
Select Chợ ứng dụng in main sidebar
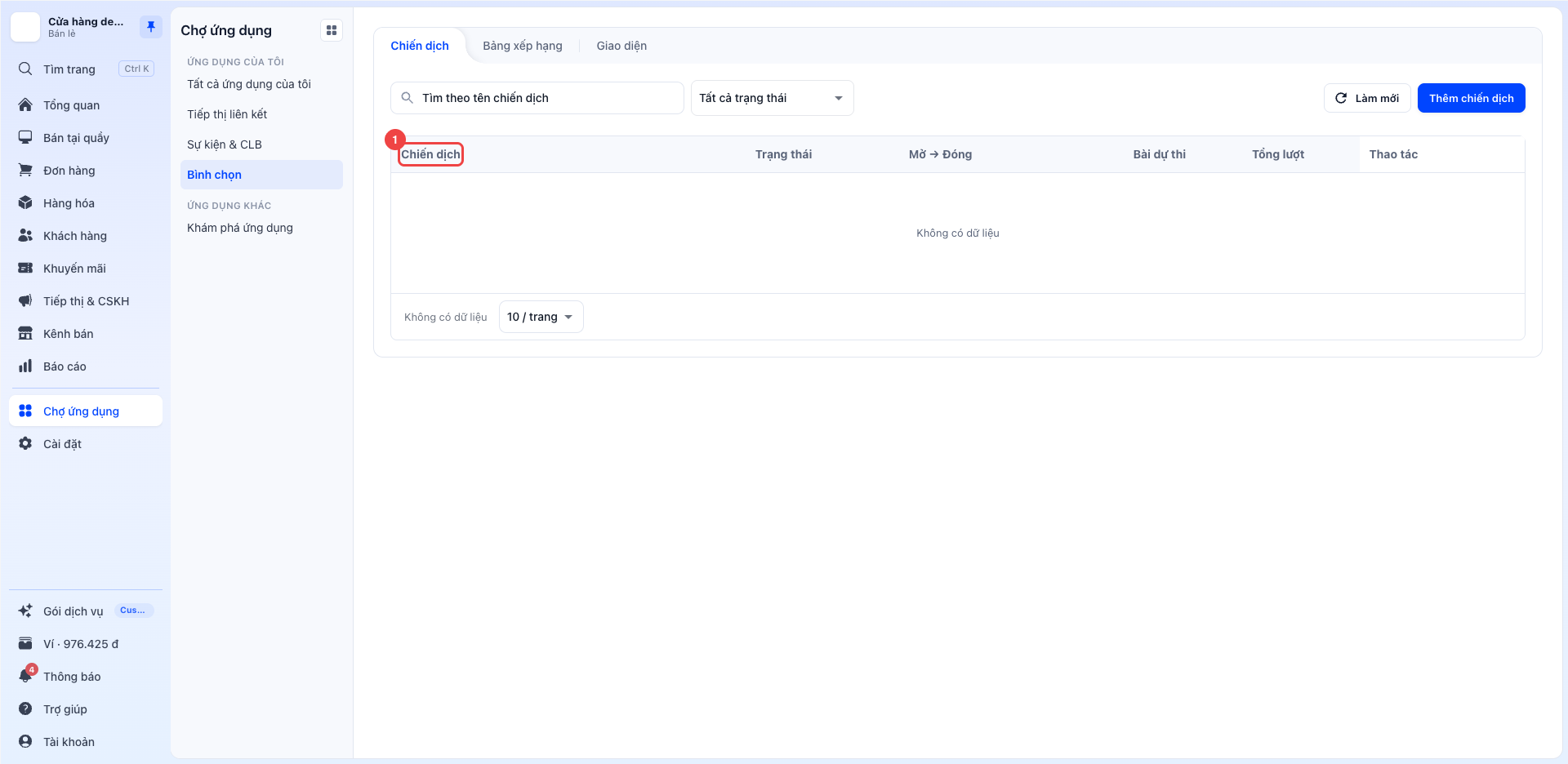click(x=86, y=411)
